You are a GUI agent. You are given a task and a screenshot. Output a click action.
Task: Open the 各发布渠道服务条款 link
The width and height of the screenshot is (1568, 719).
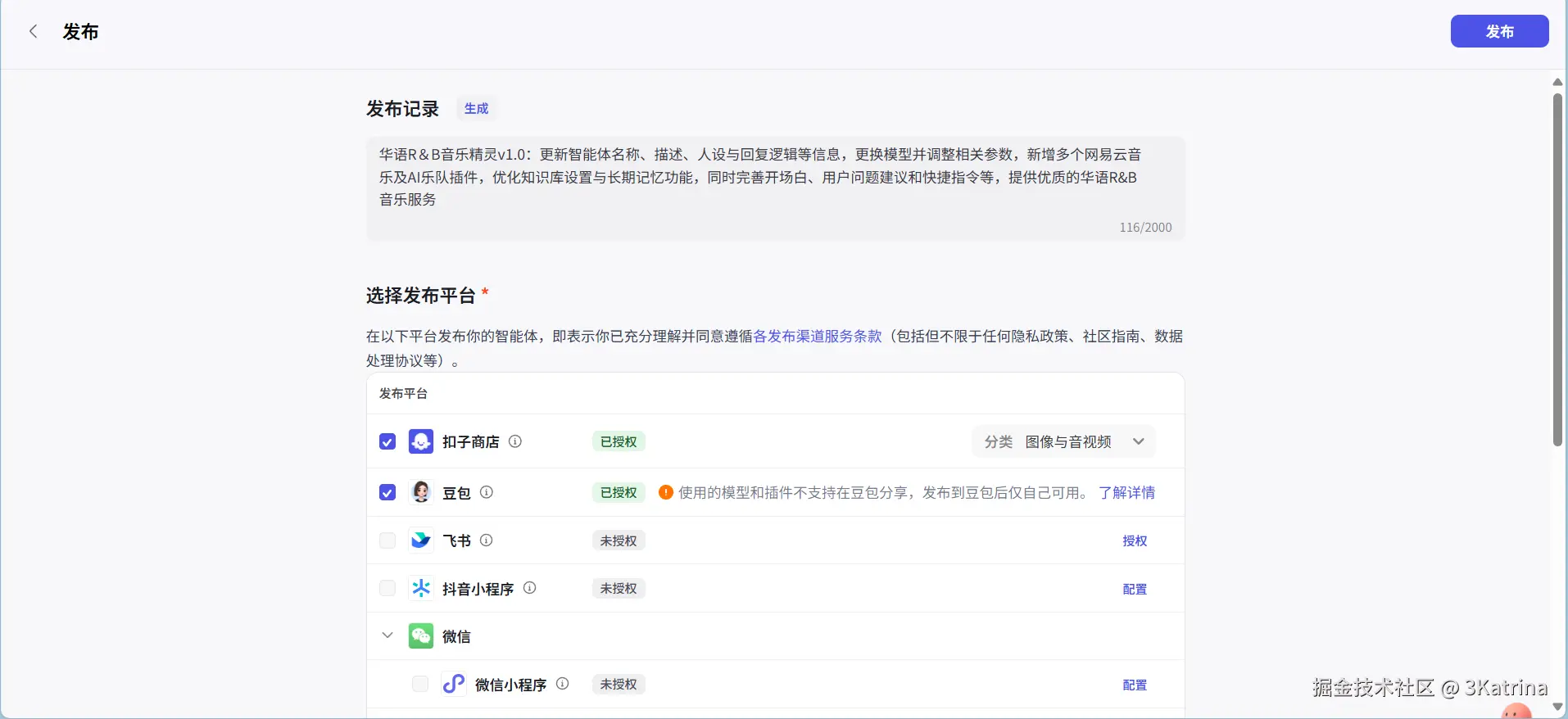click(817, 336)
